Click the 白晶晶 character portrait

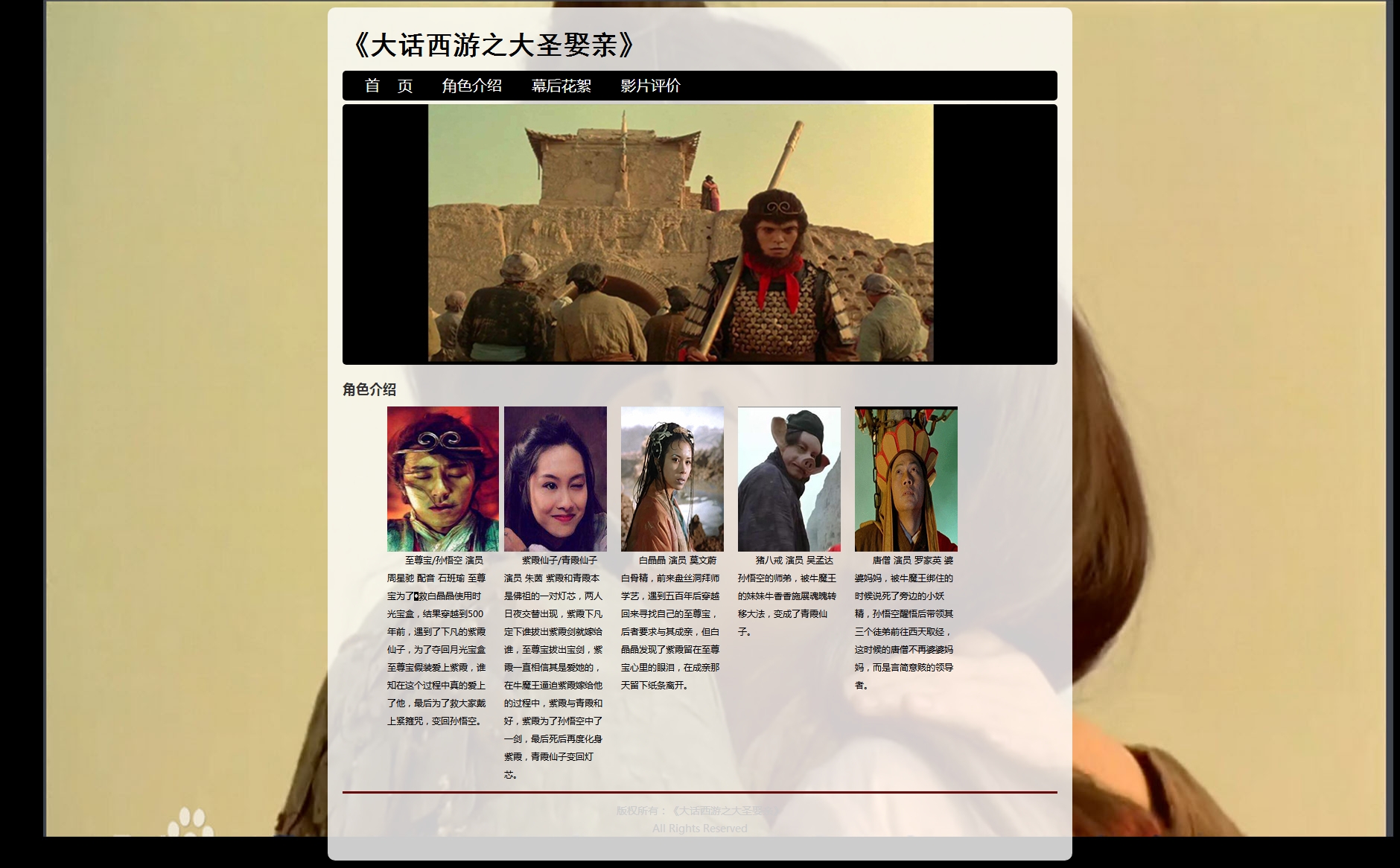[x=672, y=479]
